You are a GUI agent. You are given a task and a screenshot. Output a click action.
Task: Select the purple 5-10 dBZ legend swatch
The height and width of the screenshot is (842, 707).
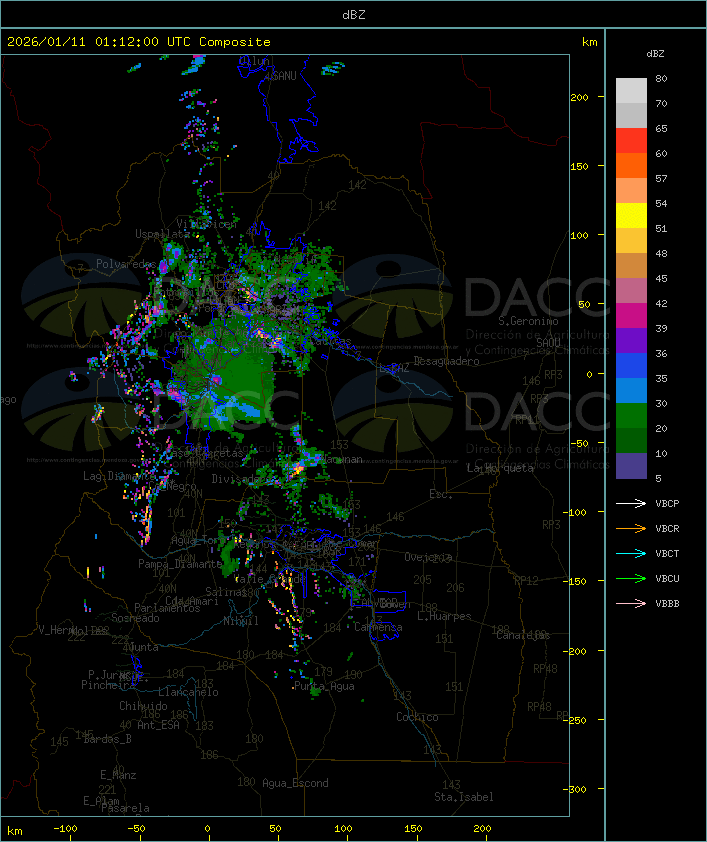coord(631,466)
